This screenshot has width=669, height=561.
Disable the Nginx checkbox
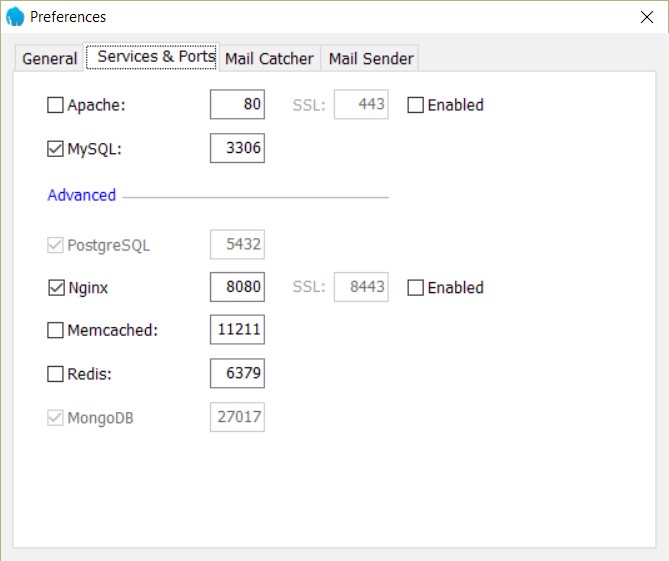coord(56,288)
